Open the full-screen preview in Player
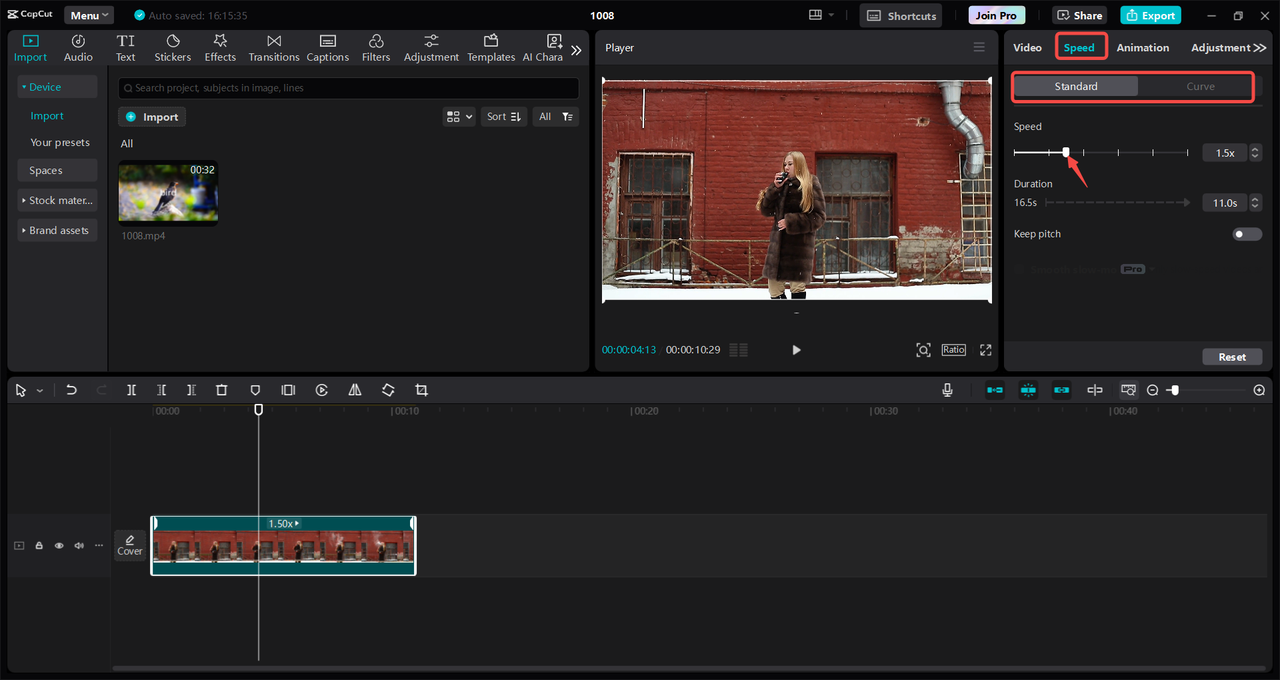Viewport: 1280px width, 680px height. coord(985,350)
